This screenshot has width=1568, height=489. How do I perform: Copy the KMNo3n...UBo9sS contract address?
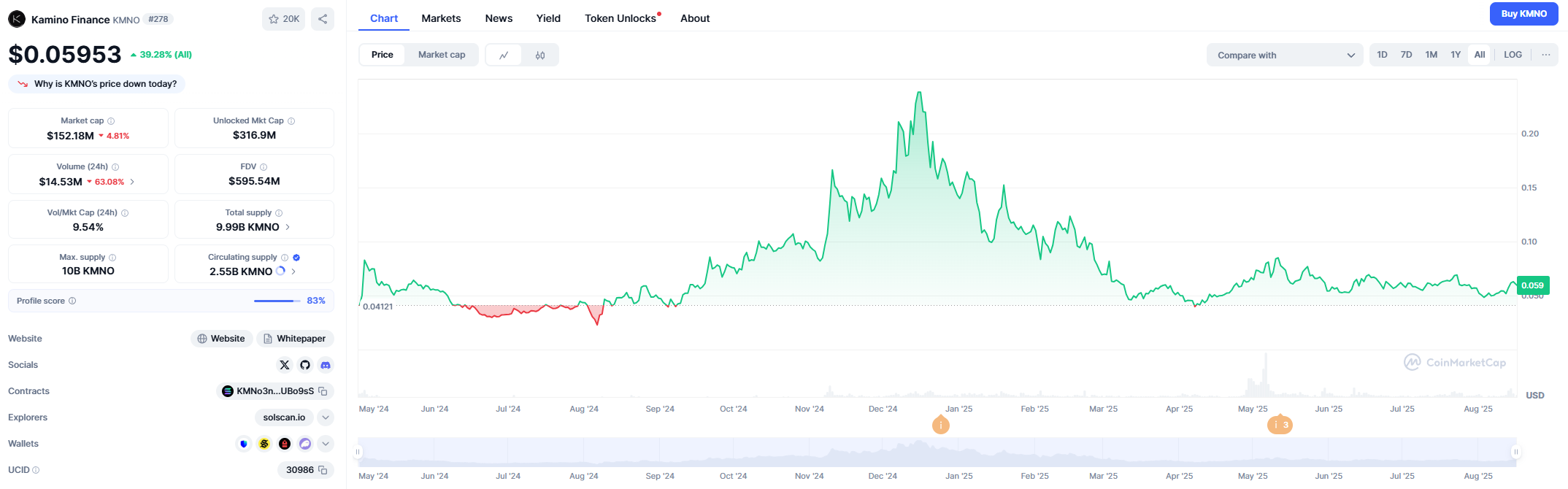pos(323,391)
